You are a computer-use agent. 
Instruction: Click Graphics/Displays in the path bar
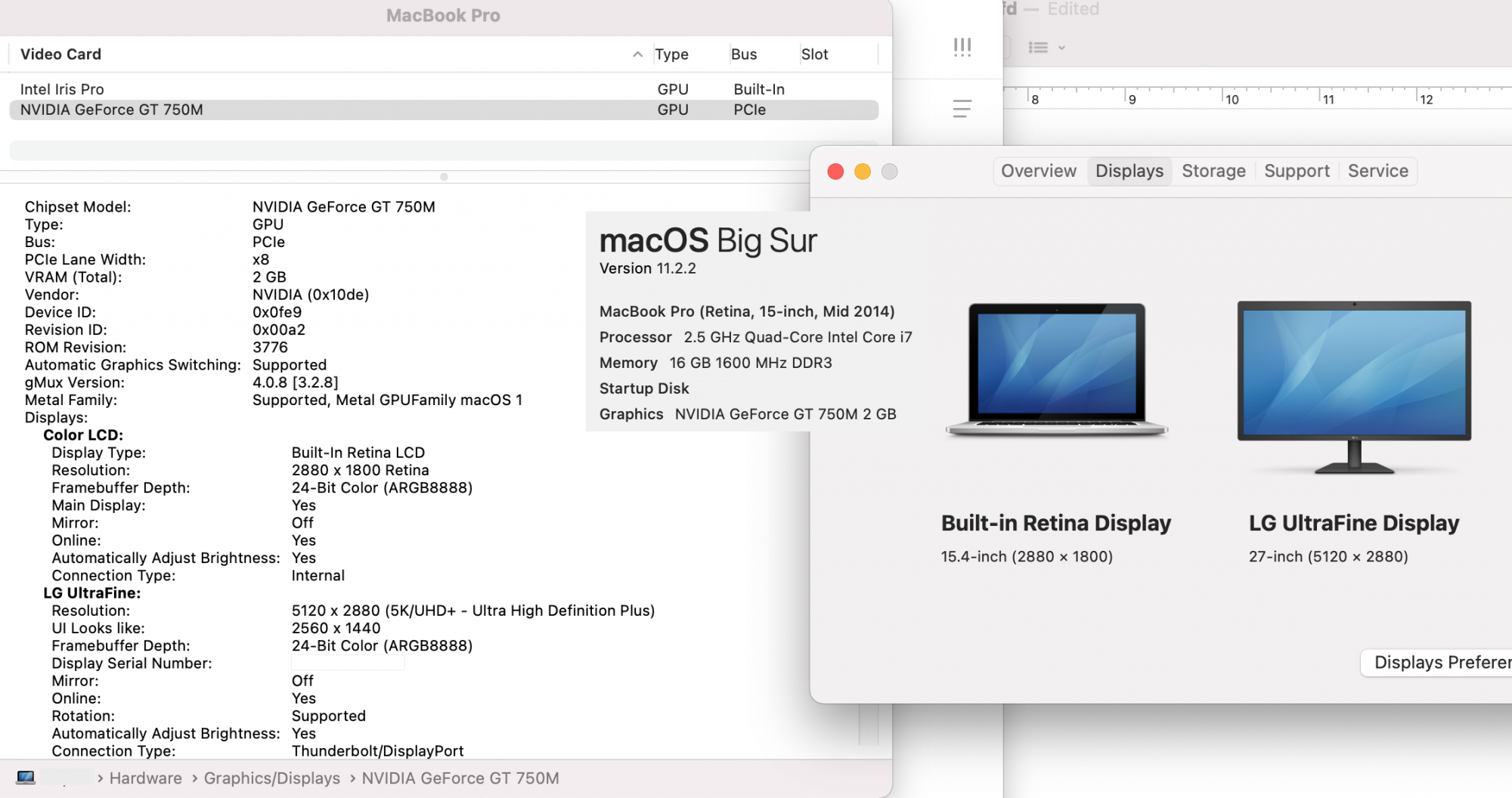tap(271, 778)
